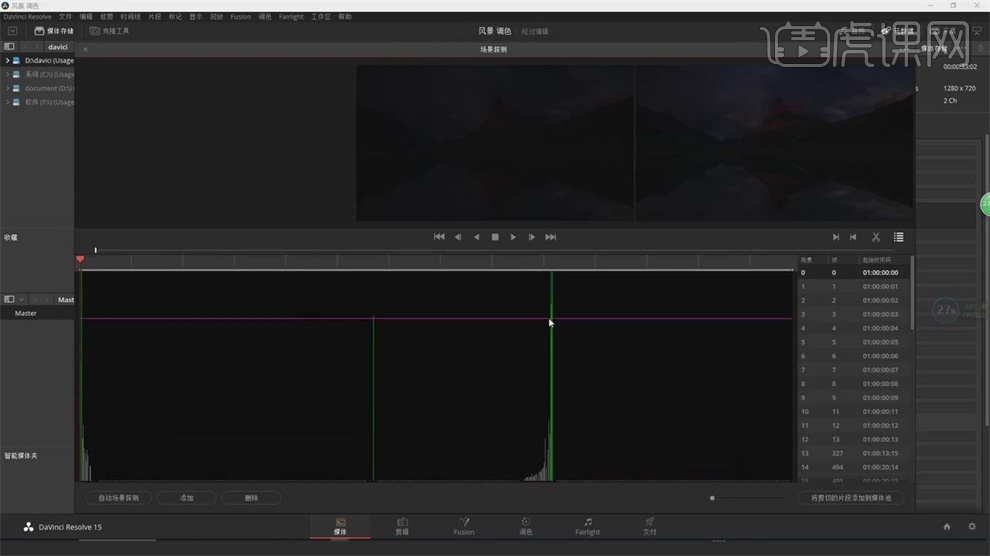Click the scene cut list scrollbar
The image size is (990, 556).
(912, 293)
